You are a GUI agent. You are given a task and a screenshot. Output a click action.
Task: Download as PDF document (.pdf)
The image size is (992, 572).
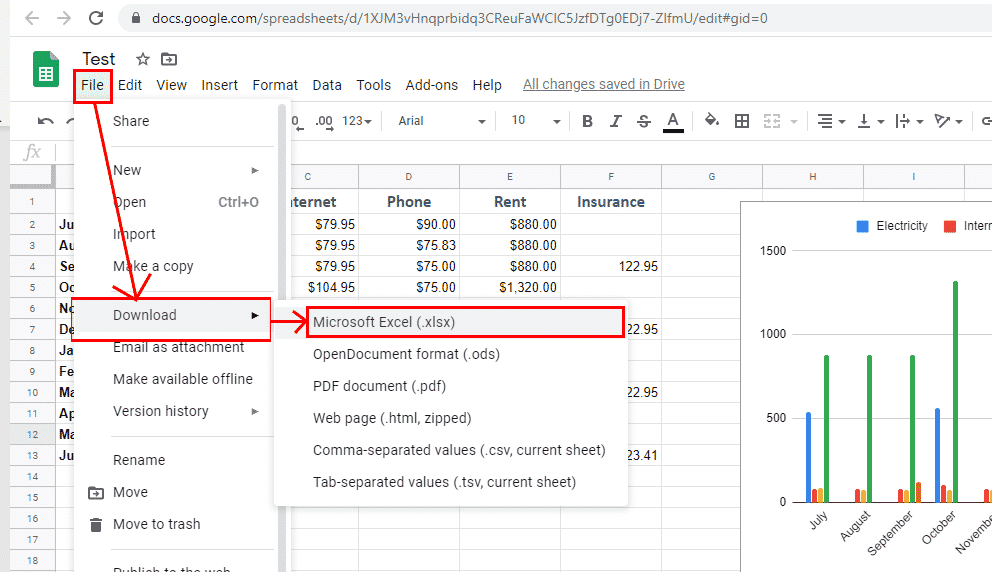pos(451,387)
